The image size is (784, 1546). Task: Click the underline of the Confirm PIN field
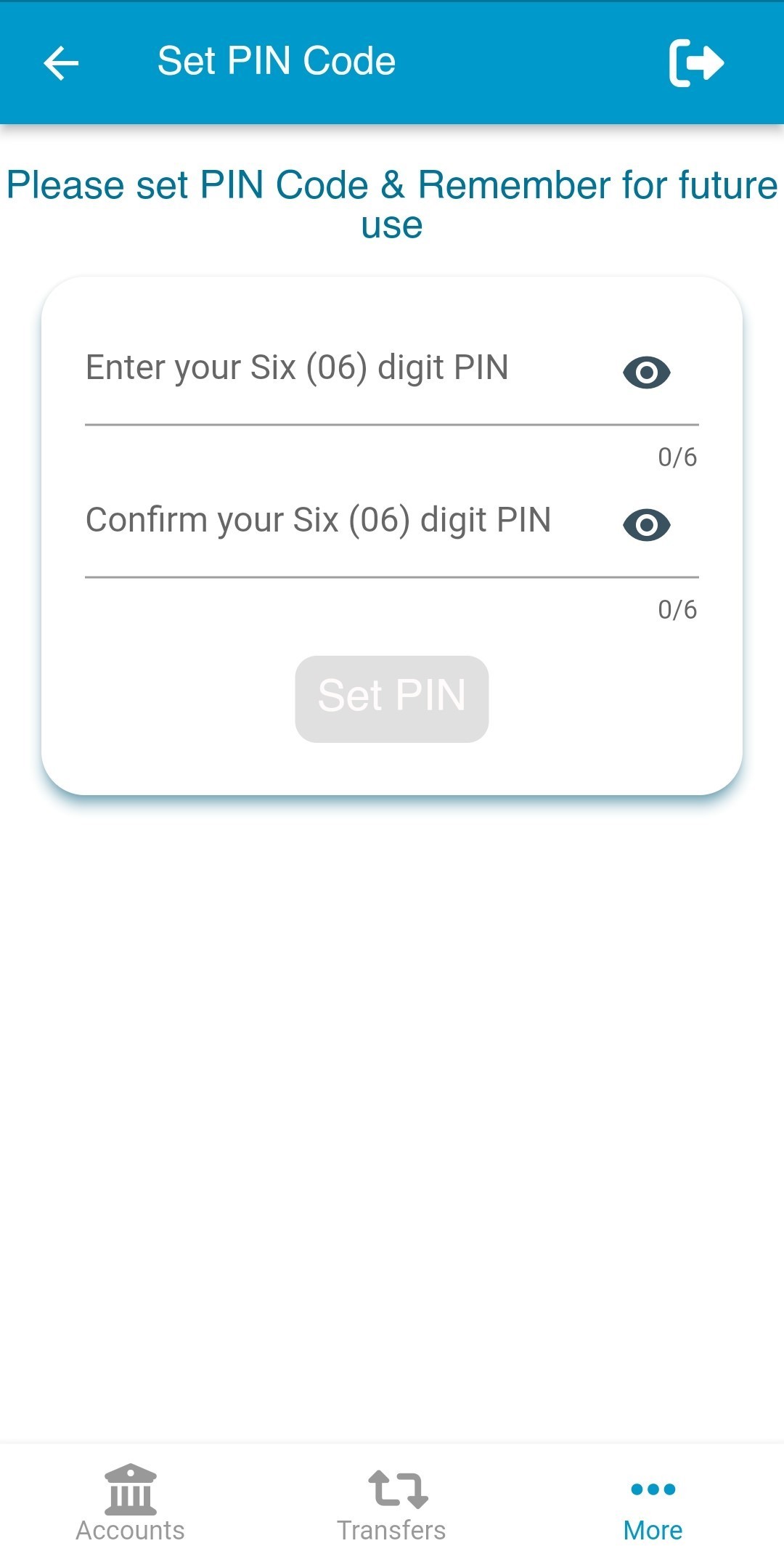click(x=392, y=577)
